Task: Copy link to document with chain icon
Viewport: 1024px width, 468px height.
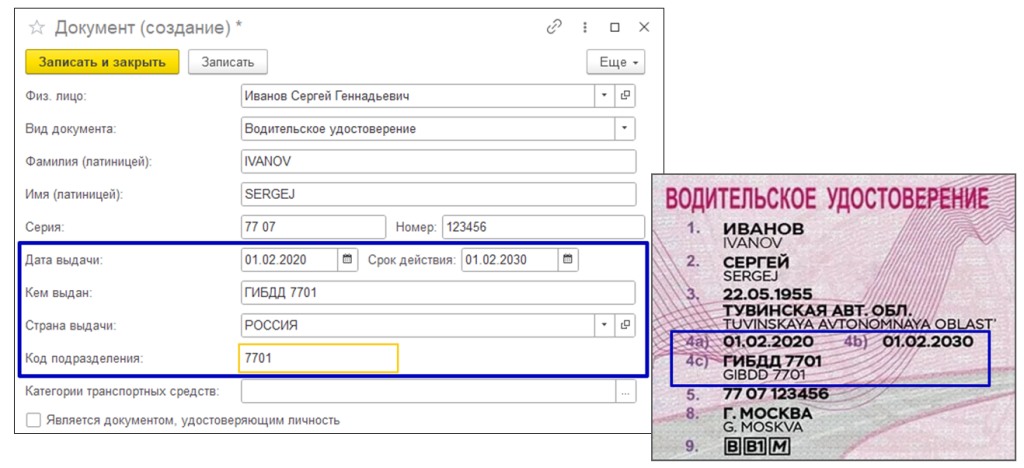Action: 554,28
